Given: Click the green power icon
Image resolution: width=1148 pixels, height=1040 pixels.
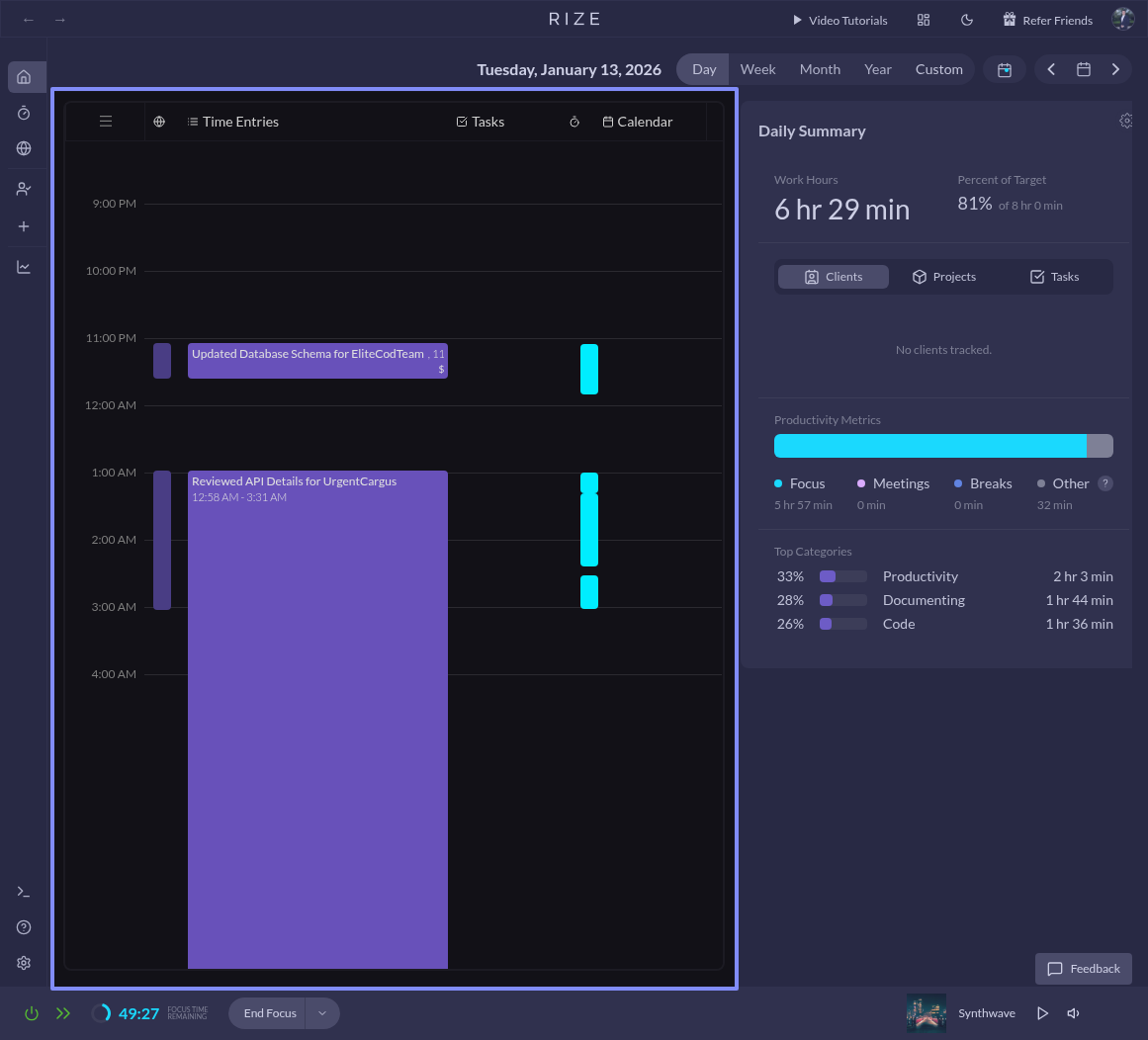Looking at the screenshot, I should [x=32, y=1013].
